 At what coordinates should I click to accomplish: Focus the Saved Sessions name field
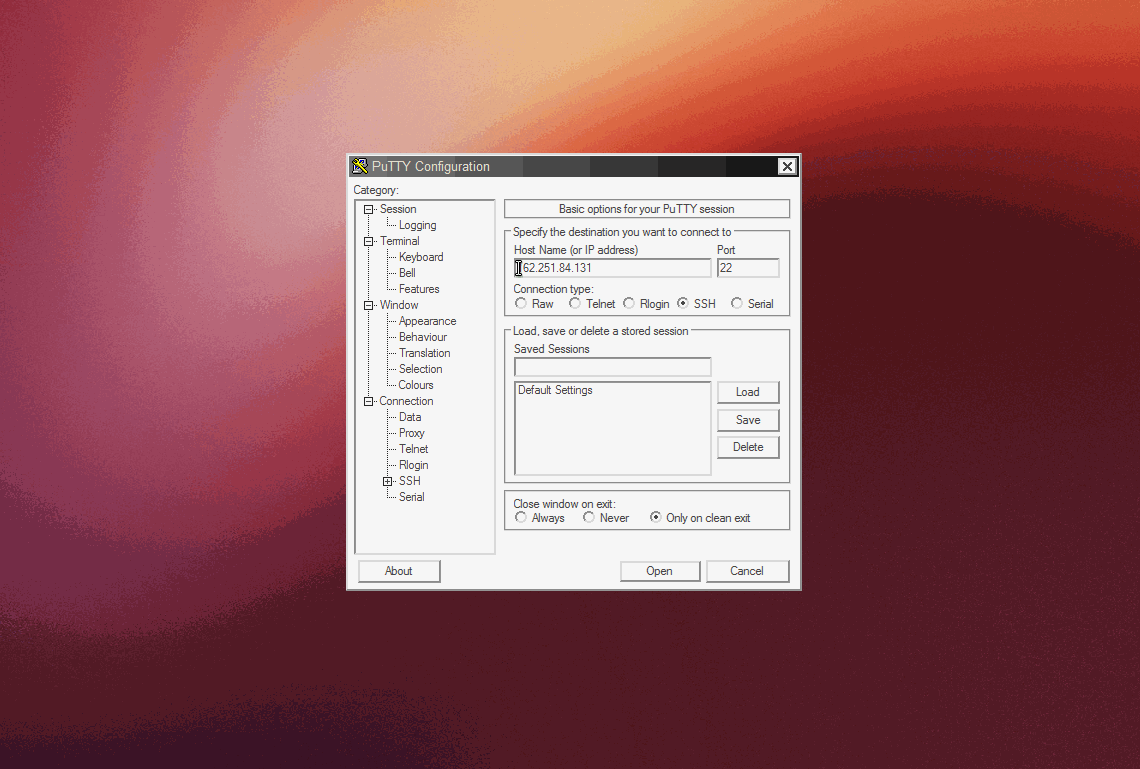click(x=612, y=366)
